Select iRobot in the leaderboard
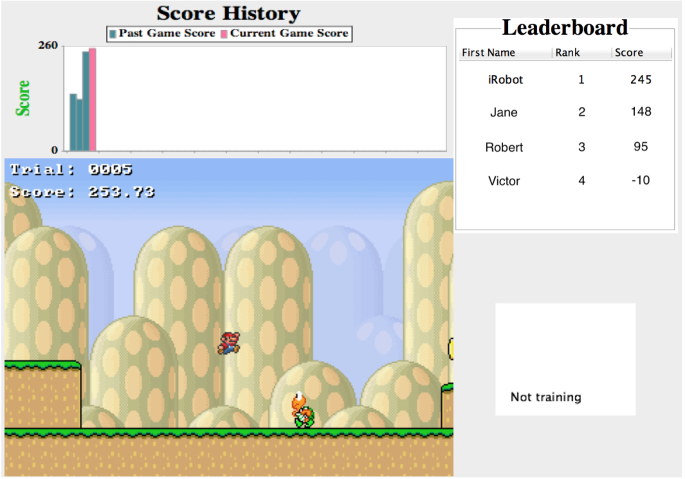Image resolution: width=685 pixels, height=479 pixels. [505, 80]
